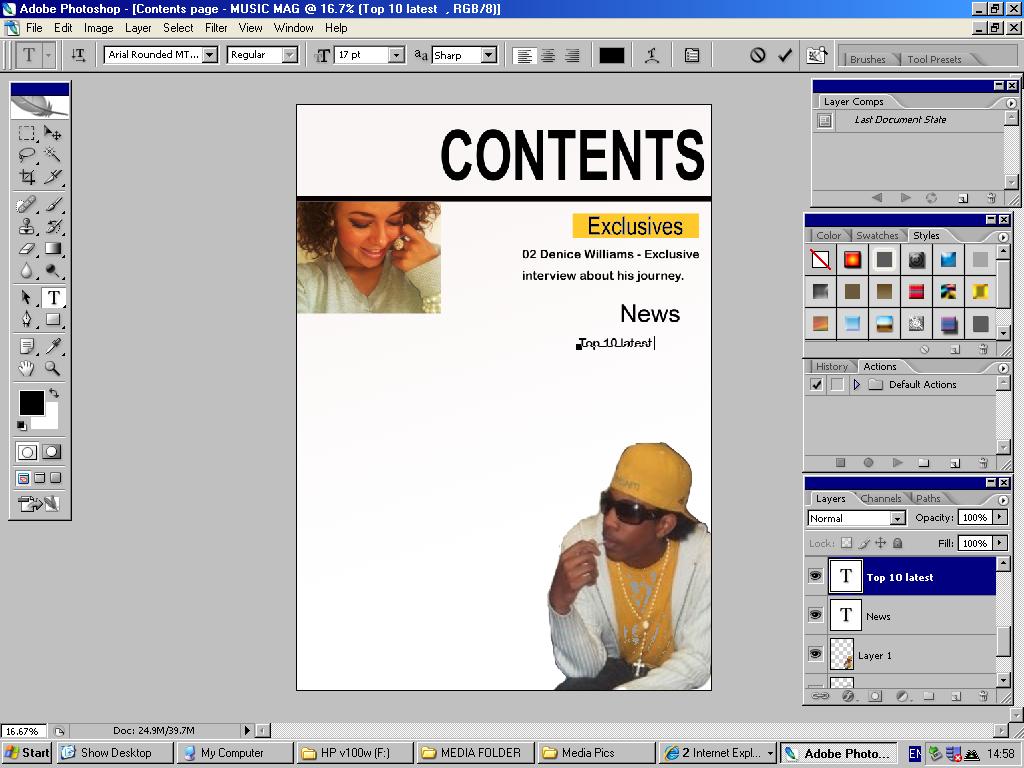Select the Eyedropper tool

53,346
